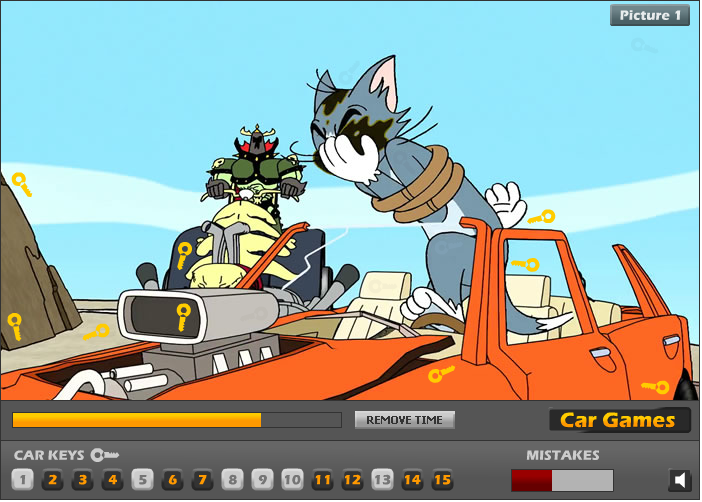
Task: Mute the game with the speaker icon
Action: [x=680, y=481]
